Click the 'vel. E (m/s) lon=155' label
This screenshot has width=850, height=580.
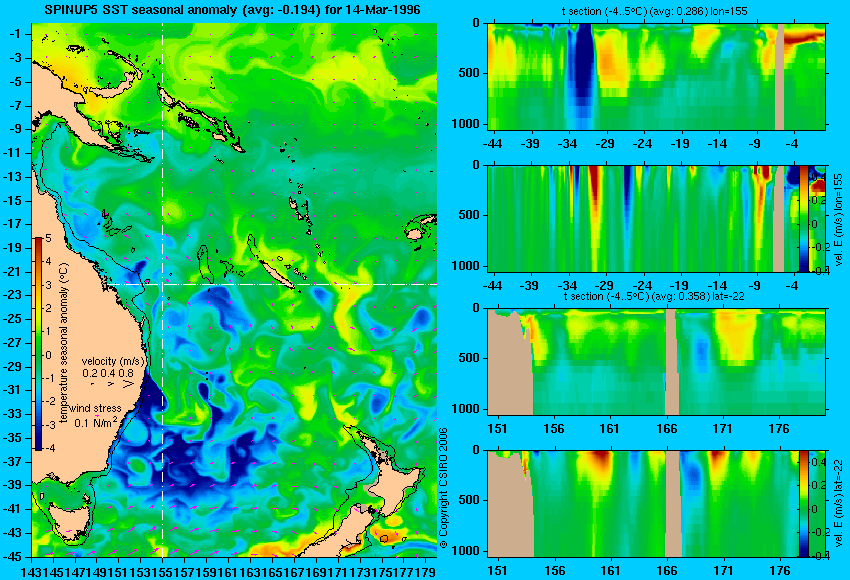tap(839, 221)
